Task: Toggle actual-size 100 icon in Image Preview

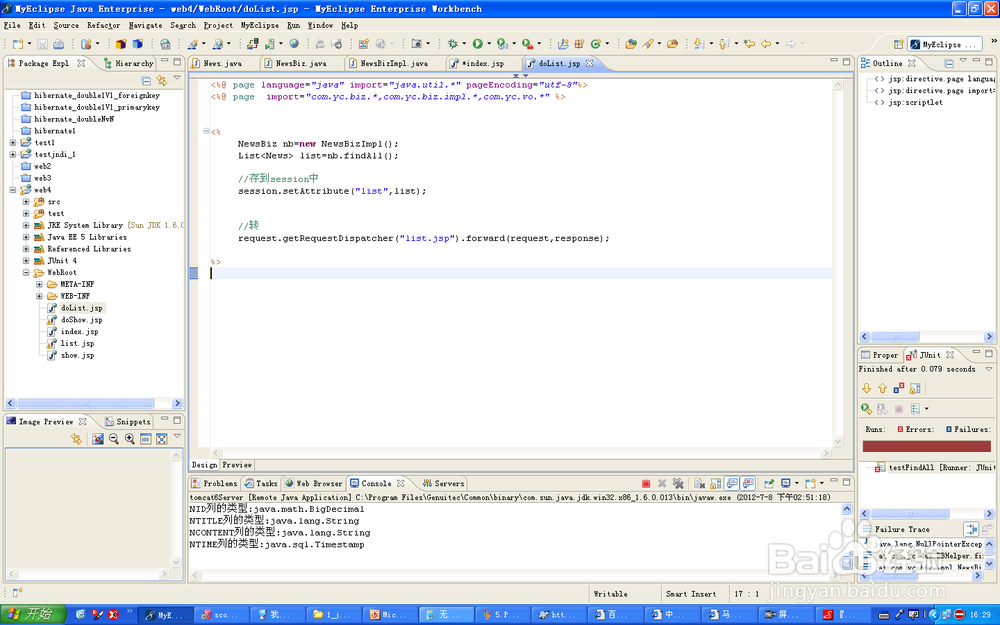Action: (145, 439)
